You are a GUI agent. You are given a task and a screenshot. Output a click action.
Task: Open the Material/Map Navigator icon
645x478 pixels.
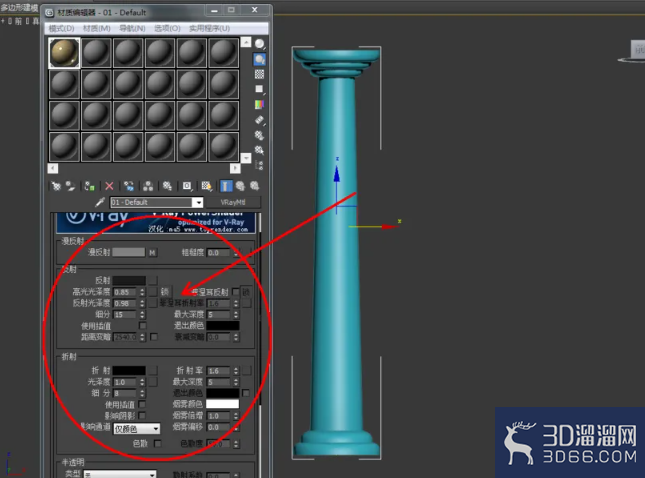pyautogui.click(x=260, y=165)
